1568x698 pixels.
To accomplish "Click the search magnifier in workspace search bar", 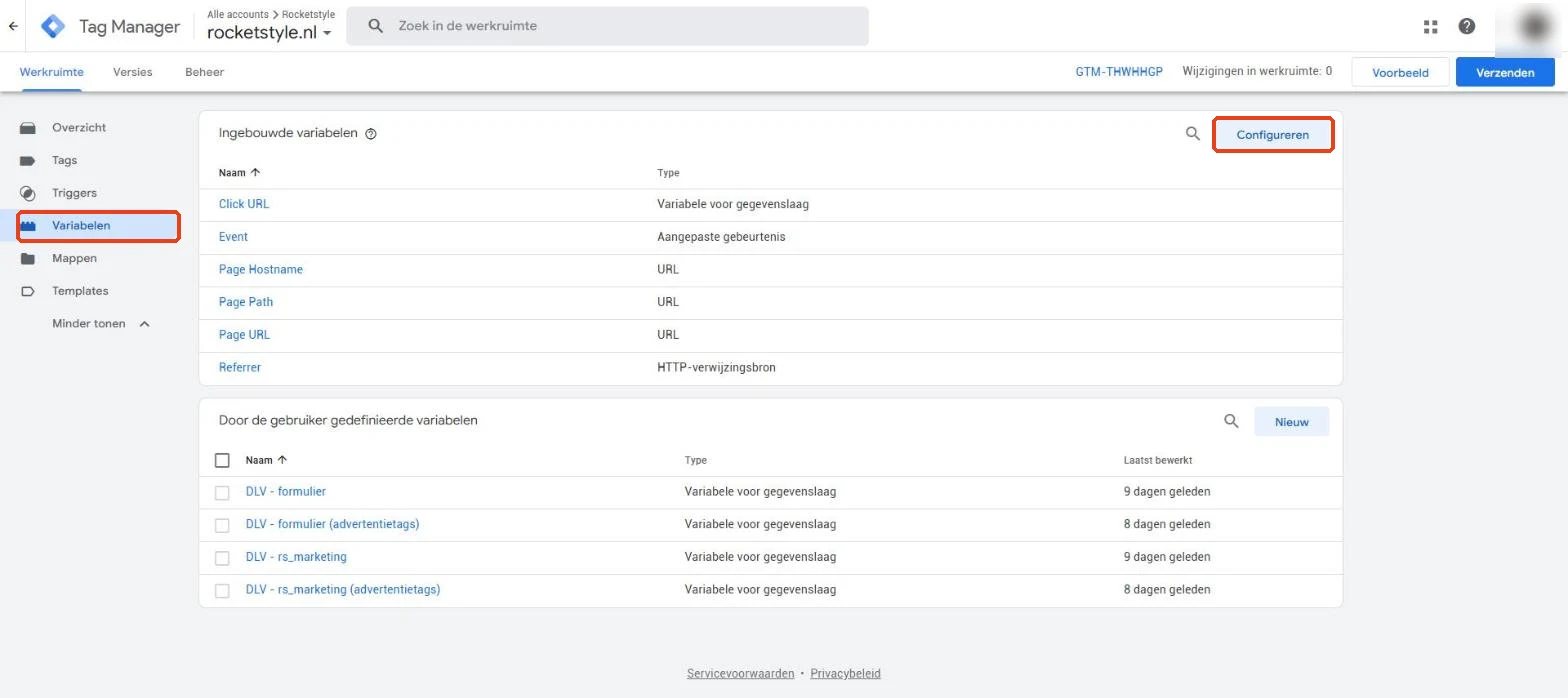I will [x=376, y=26].
